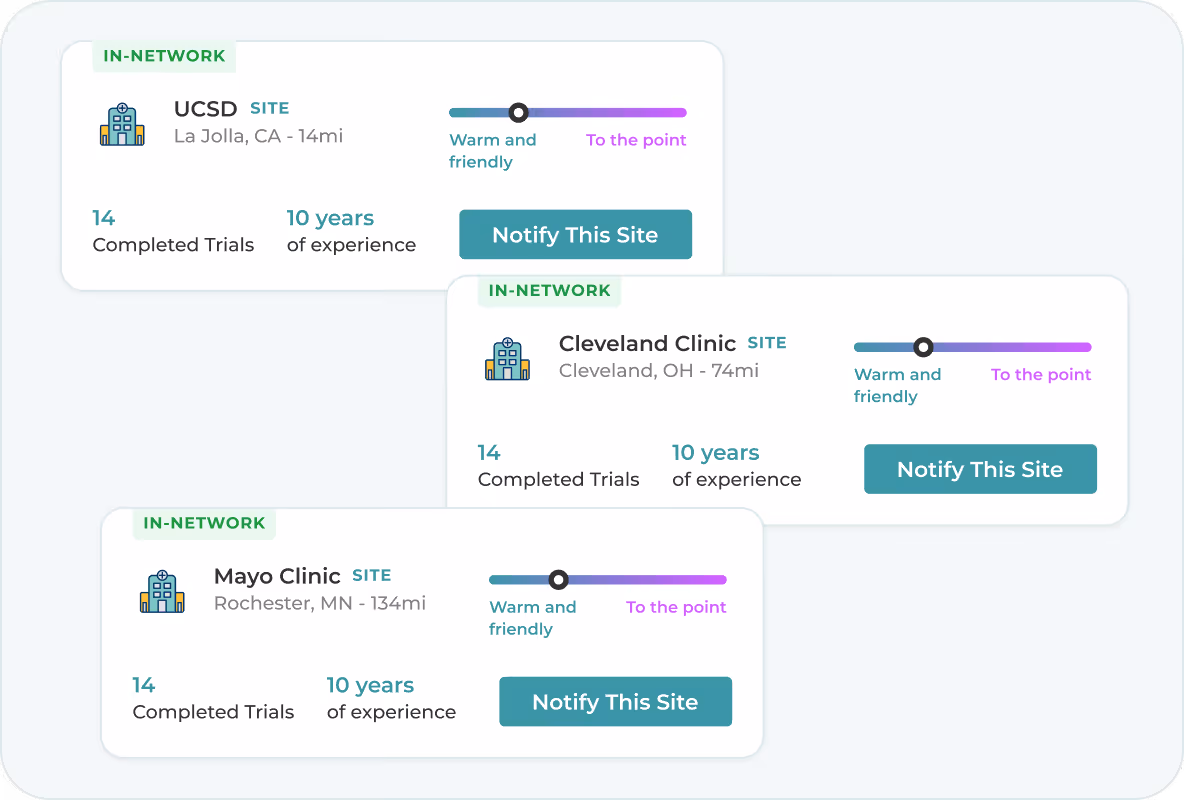1184x800 pixels.
Task: Click the IN-NETWORK badge on the UCSD card
Action: coord(163,57)
